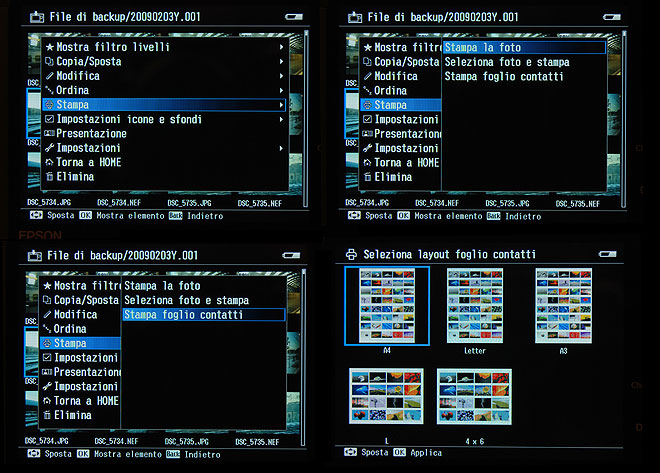Click backup folder icon in top-left screen title
Screen dimensions: 660x473
37,17
